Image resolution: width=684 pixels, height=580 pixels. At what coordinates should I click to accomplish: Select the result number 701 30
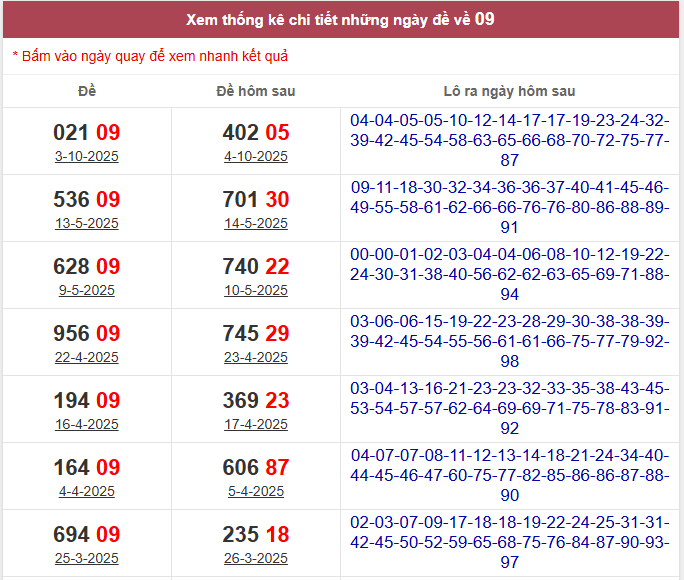tap(256, 199)
